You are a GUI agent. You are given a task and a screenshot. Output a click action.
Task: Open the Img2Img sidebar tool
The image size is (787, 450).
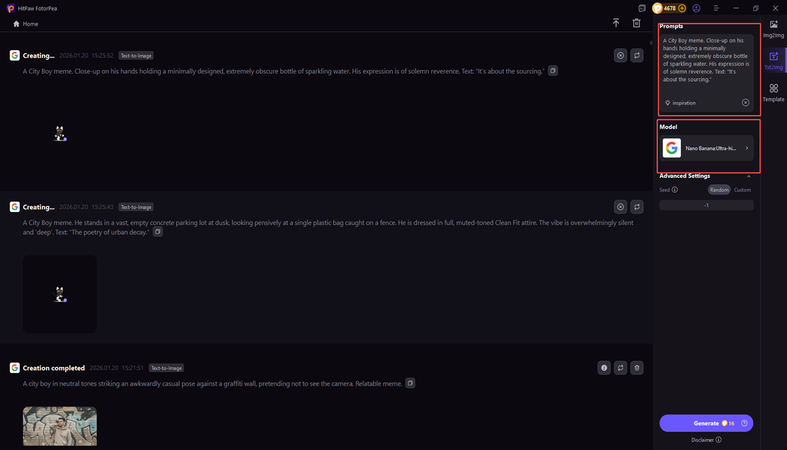point(773,28)
